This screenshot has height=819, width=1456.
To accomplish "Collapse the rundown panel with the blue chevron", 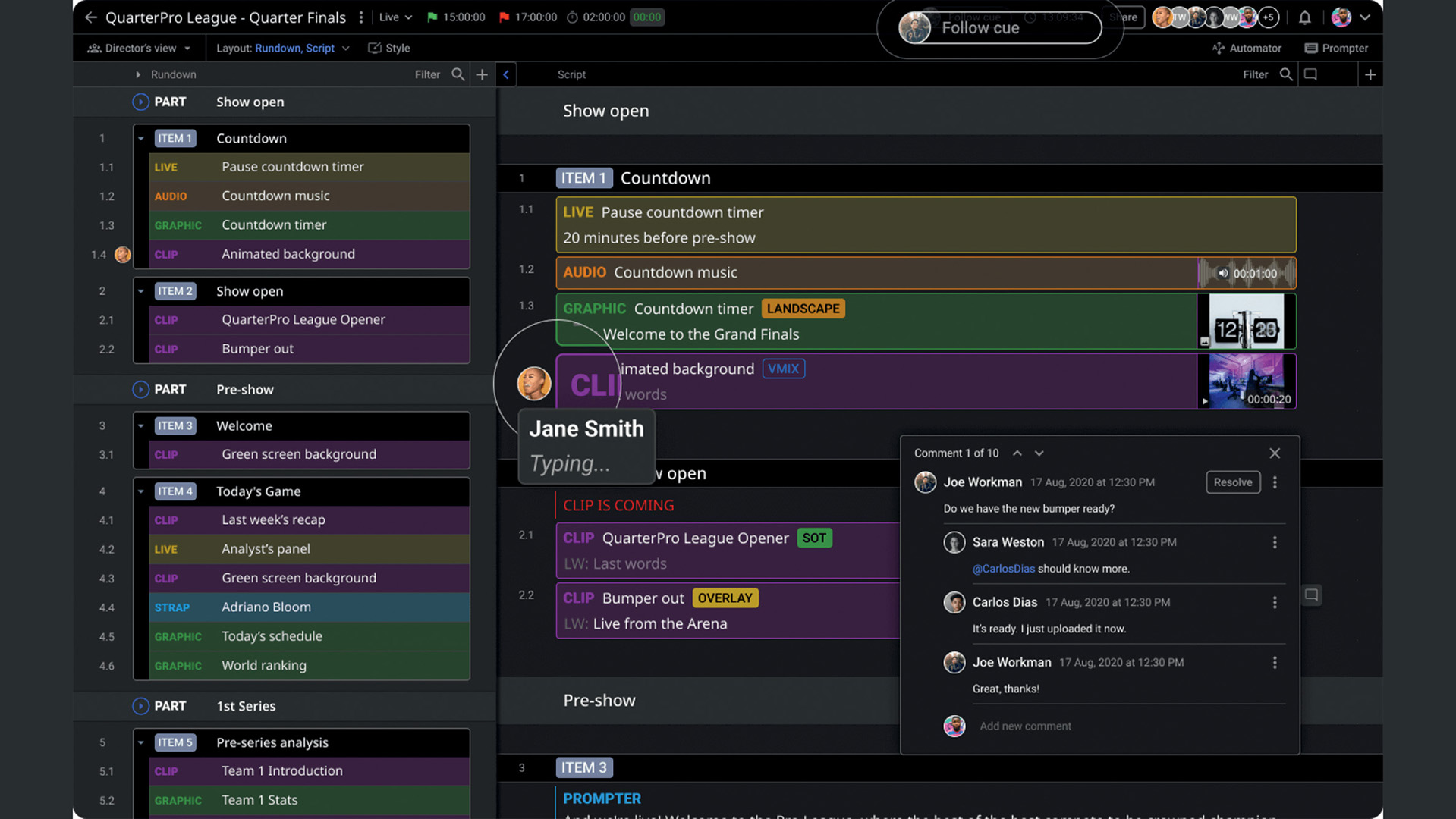I will pos(506,74).
